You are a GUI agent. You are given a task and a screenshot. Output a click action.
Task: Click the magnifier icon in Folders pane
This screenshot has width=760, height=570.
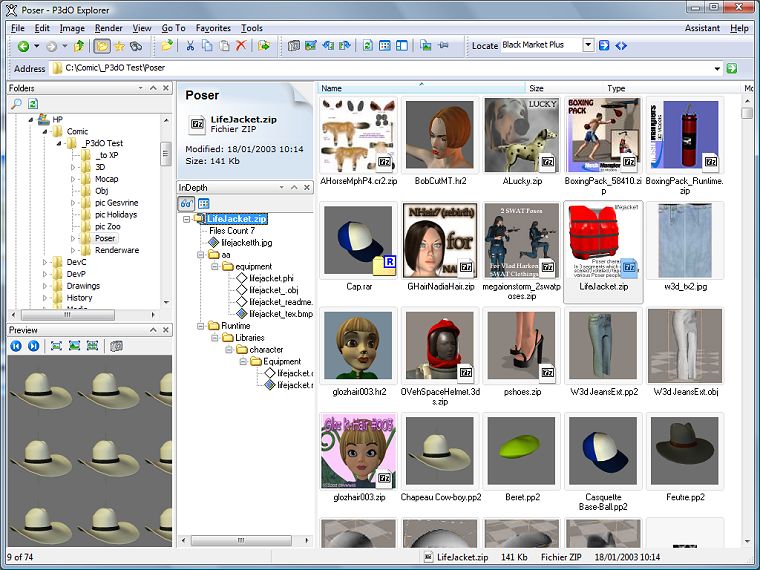coord(16,103)
